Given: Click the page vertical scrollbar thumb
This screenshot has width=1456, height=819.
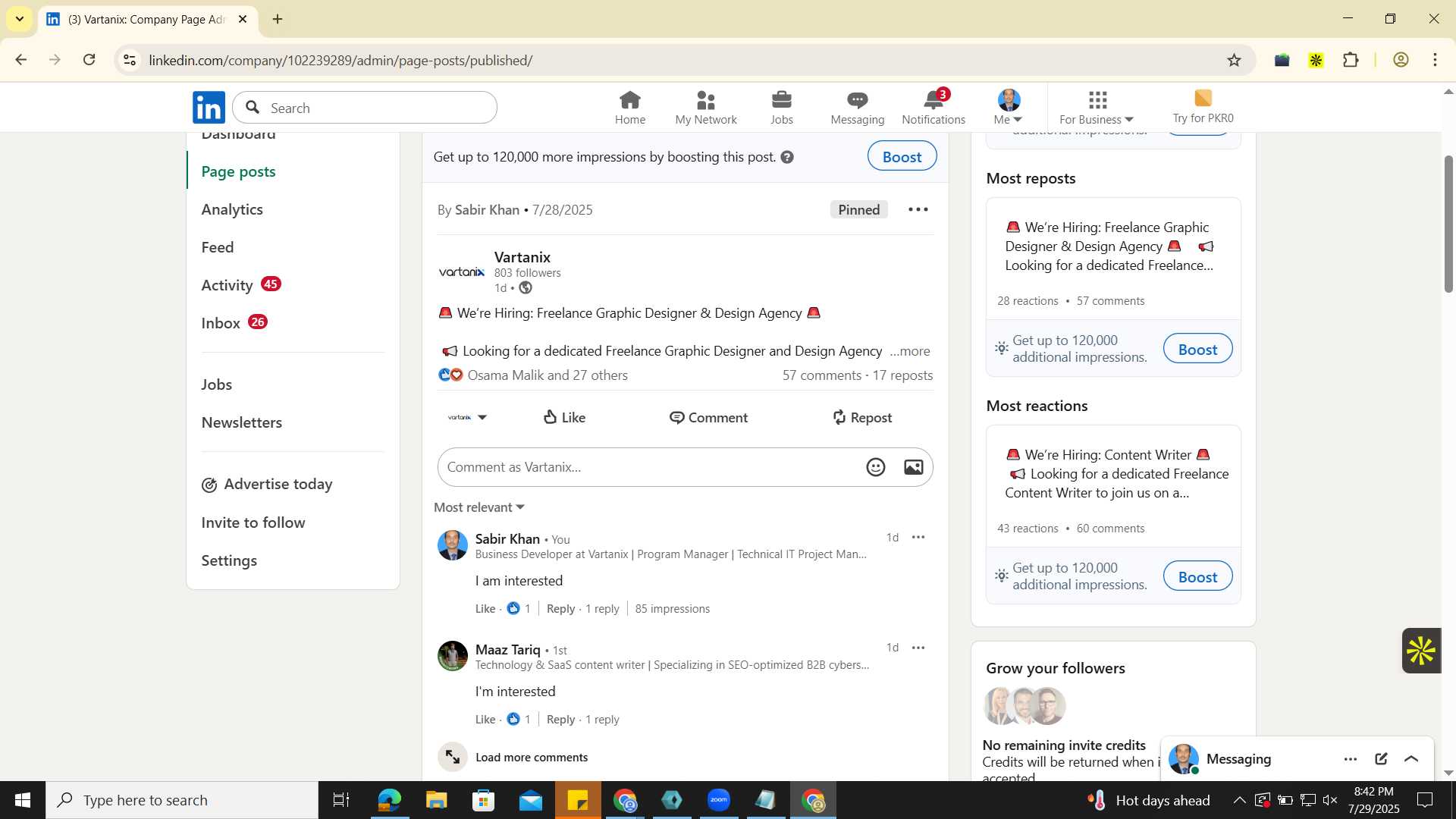Looking at the screenshot, I should (x=1448, y=224).
